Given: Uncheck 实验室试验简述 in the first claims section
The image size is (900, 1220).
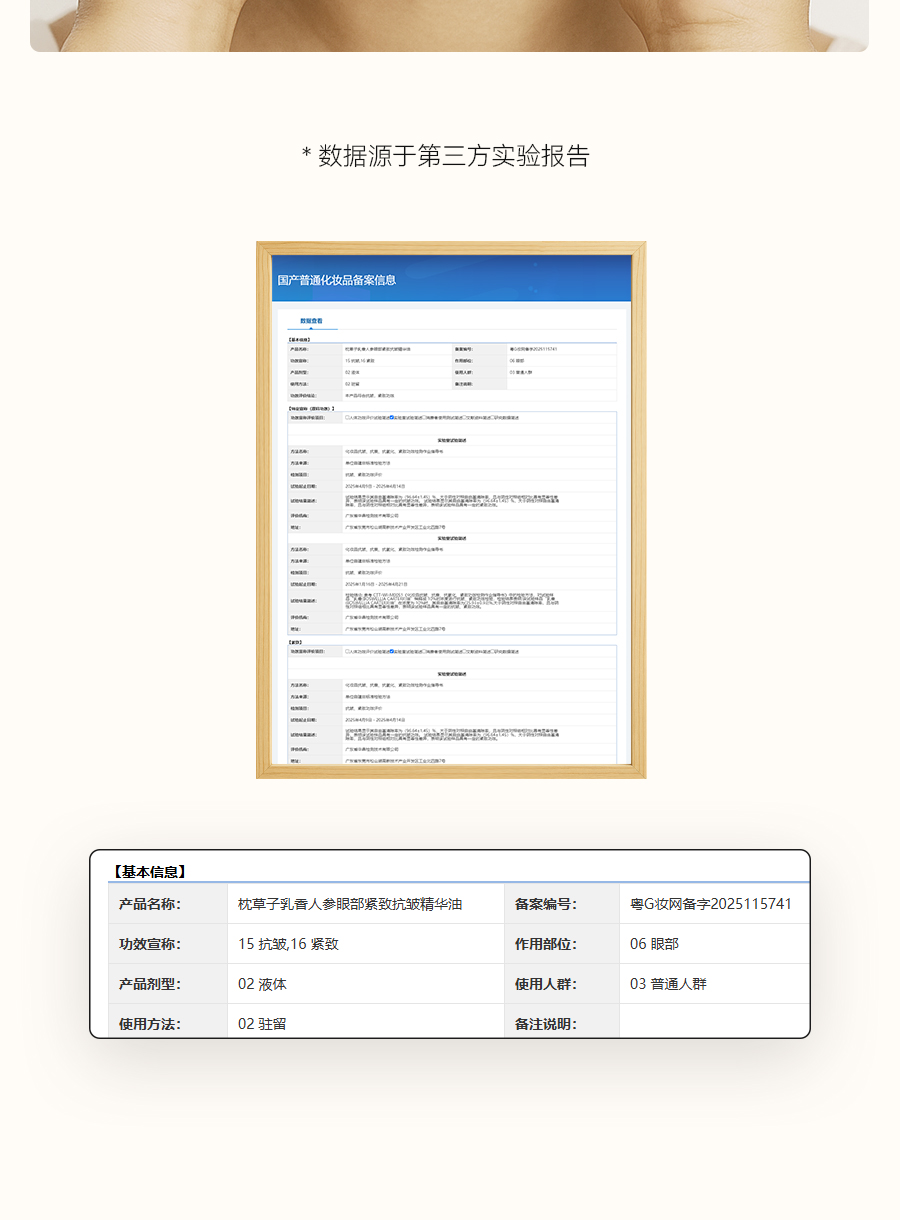Looking at the screenshot, I should 392,417.
